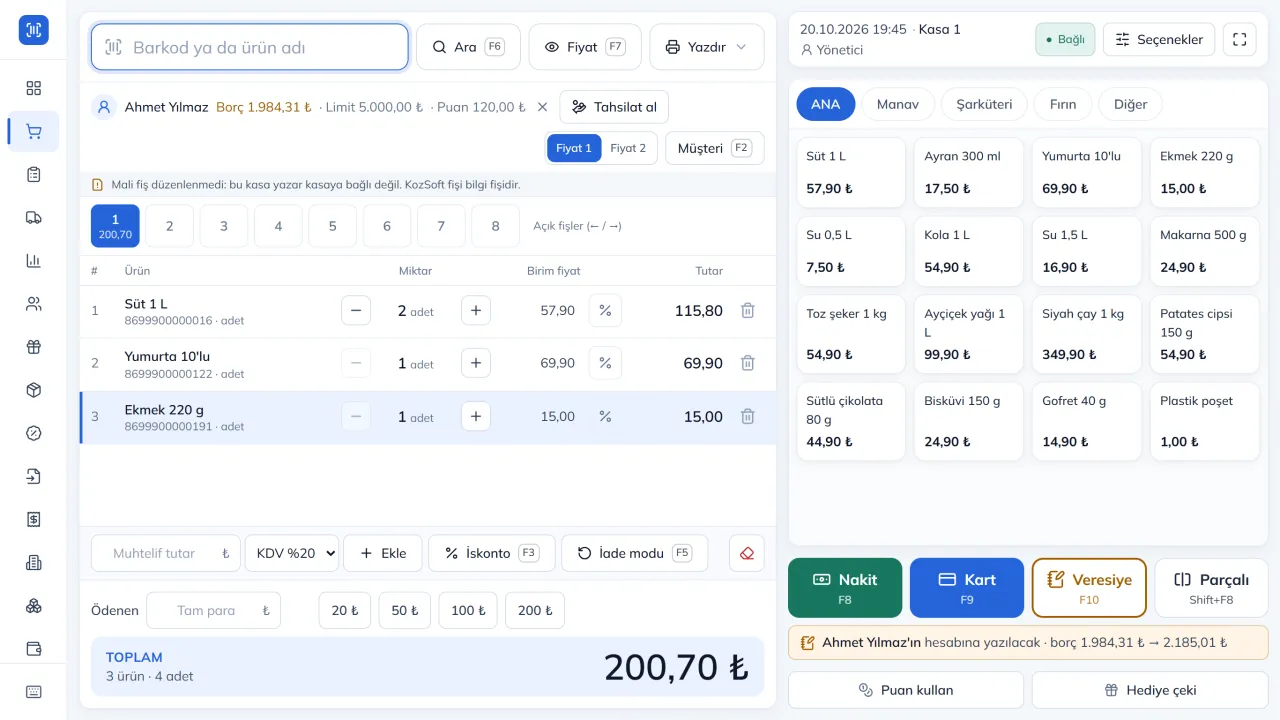This screenshot has width=1280, height=720.
Task: Toggle İade modu return mode
Action: [x=634, y=553]
